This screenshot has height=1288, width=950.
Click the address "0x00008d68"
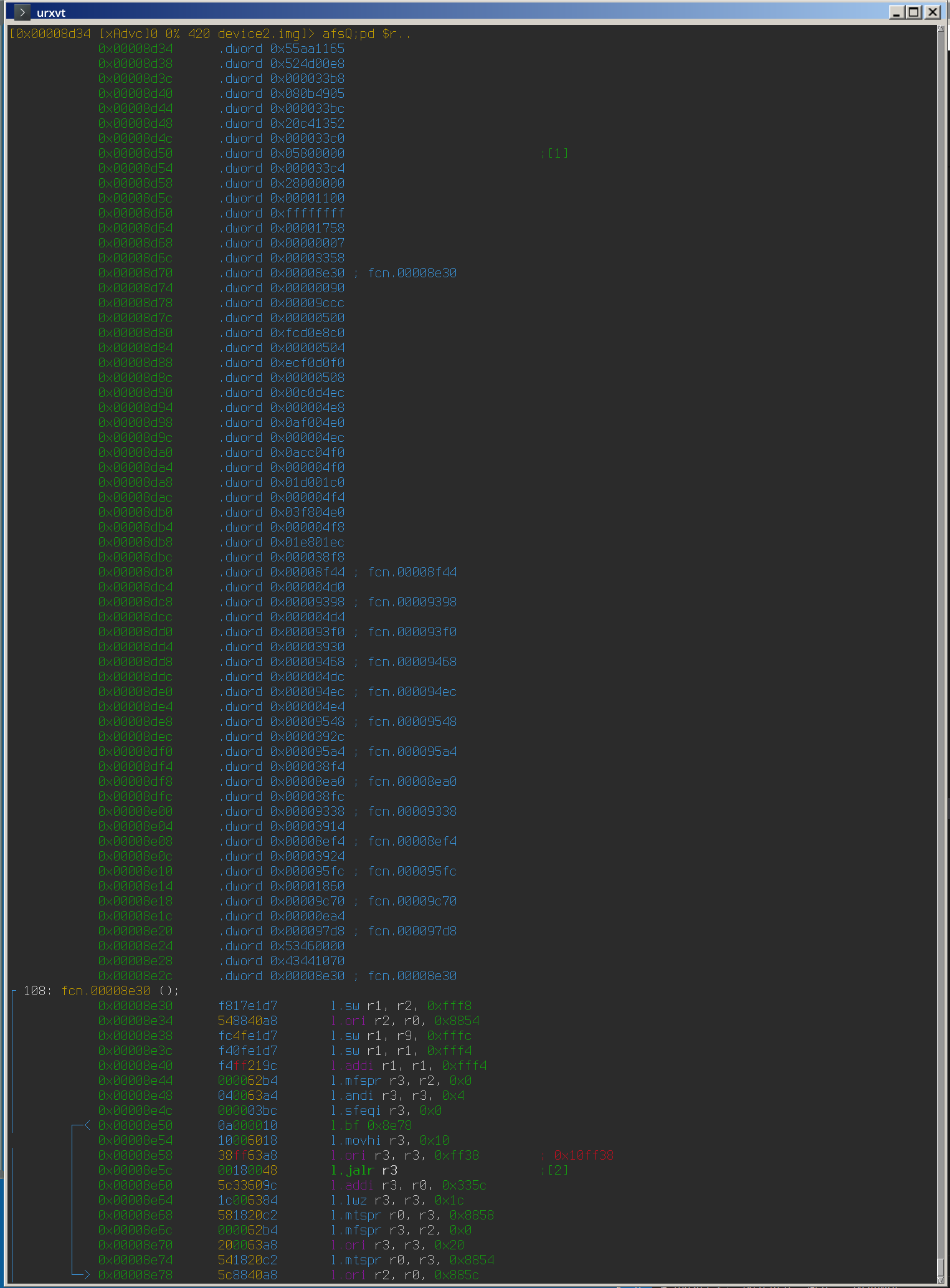(x=135, y=243)
